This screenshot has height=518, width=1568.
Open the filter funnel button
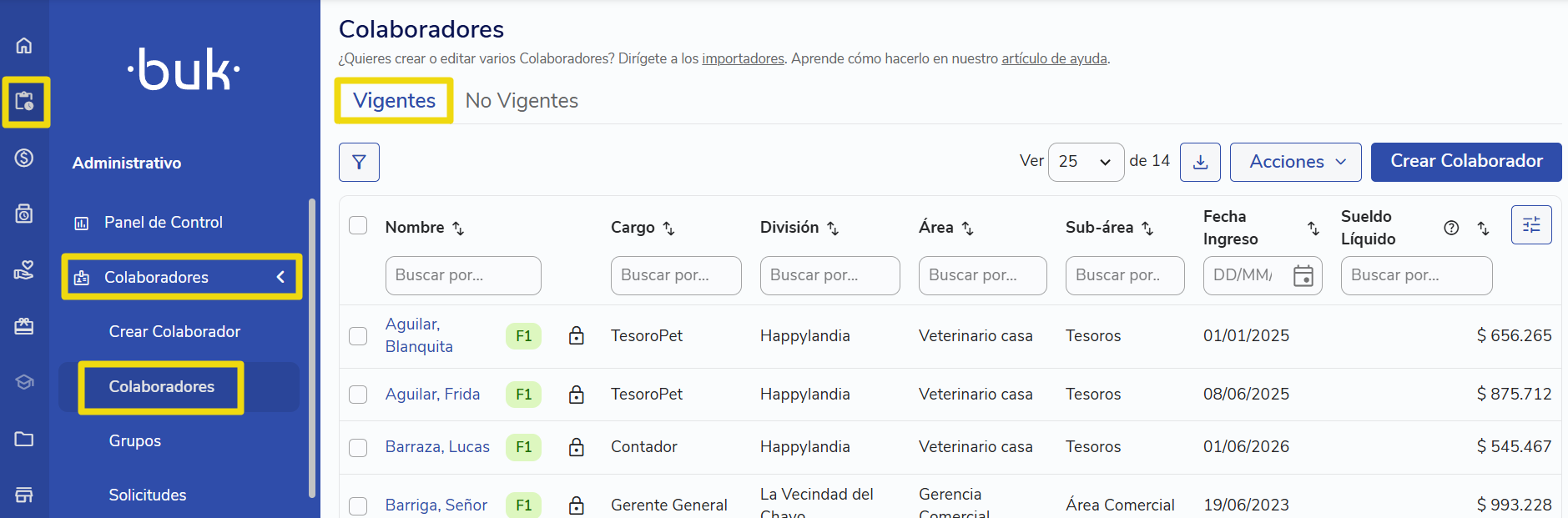click(x=359, y=162)
